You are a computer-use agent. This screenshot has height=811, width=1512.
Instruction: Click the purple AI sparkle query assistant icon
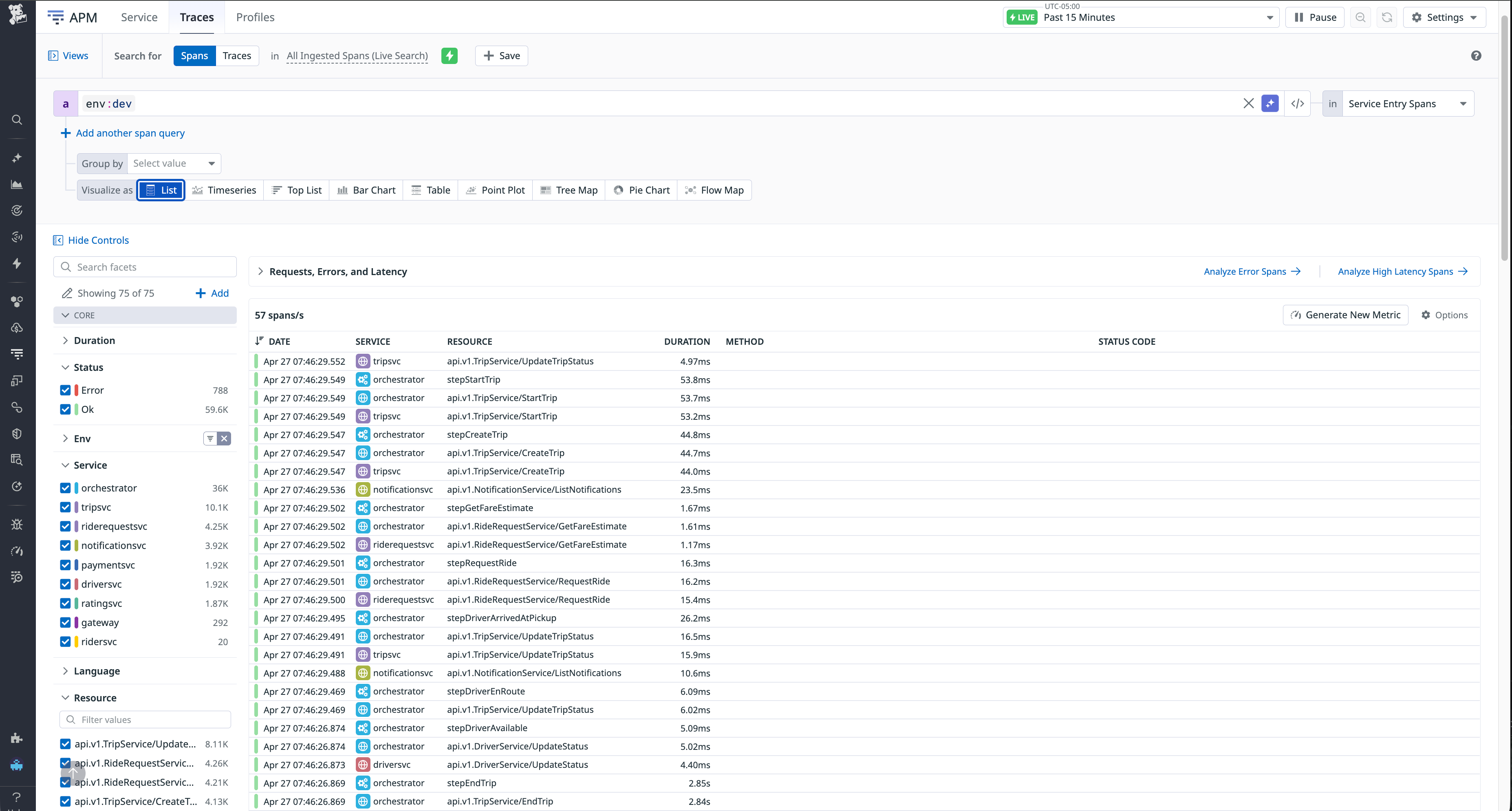(x=1270, y=104)
